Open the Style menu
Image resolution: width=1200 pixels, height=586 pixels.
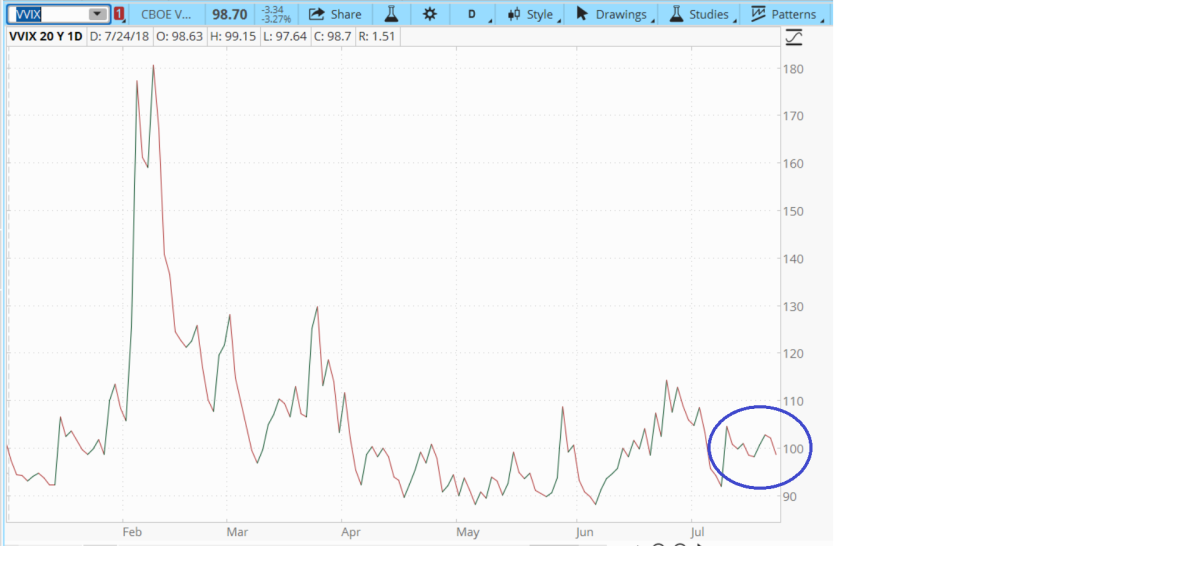click(531, 14)
